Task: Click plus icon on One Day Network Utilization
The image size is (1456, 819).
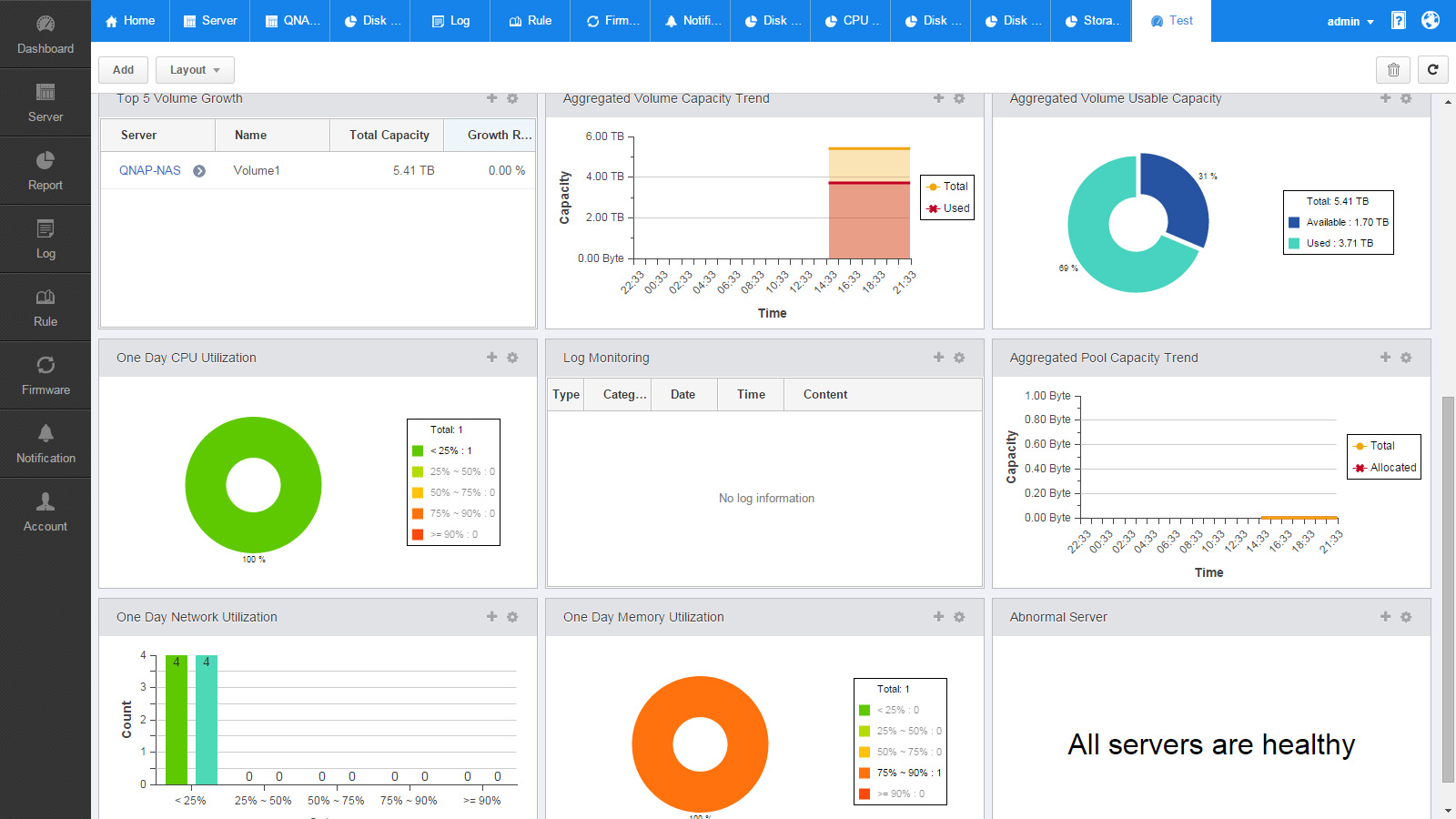Action: click(491, 617)
